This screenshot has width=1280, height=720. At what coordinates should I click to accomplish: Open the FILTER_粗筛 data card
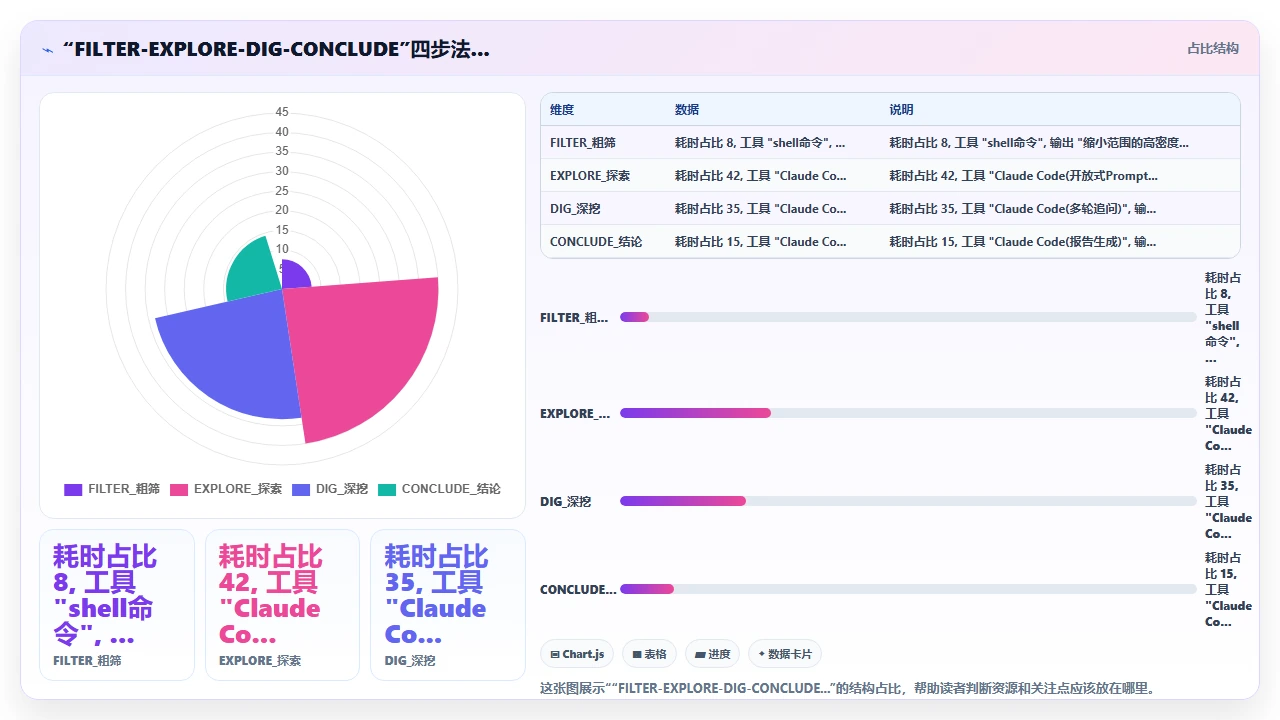coord(117,605)
